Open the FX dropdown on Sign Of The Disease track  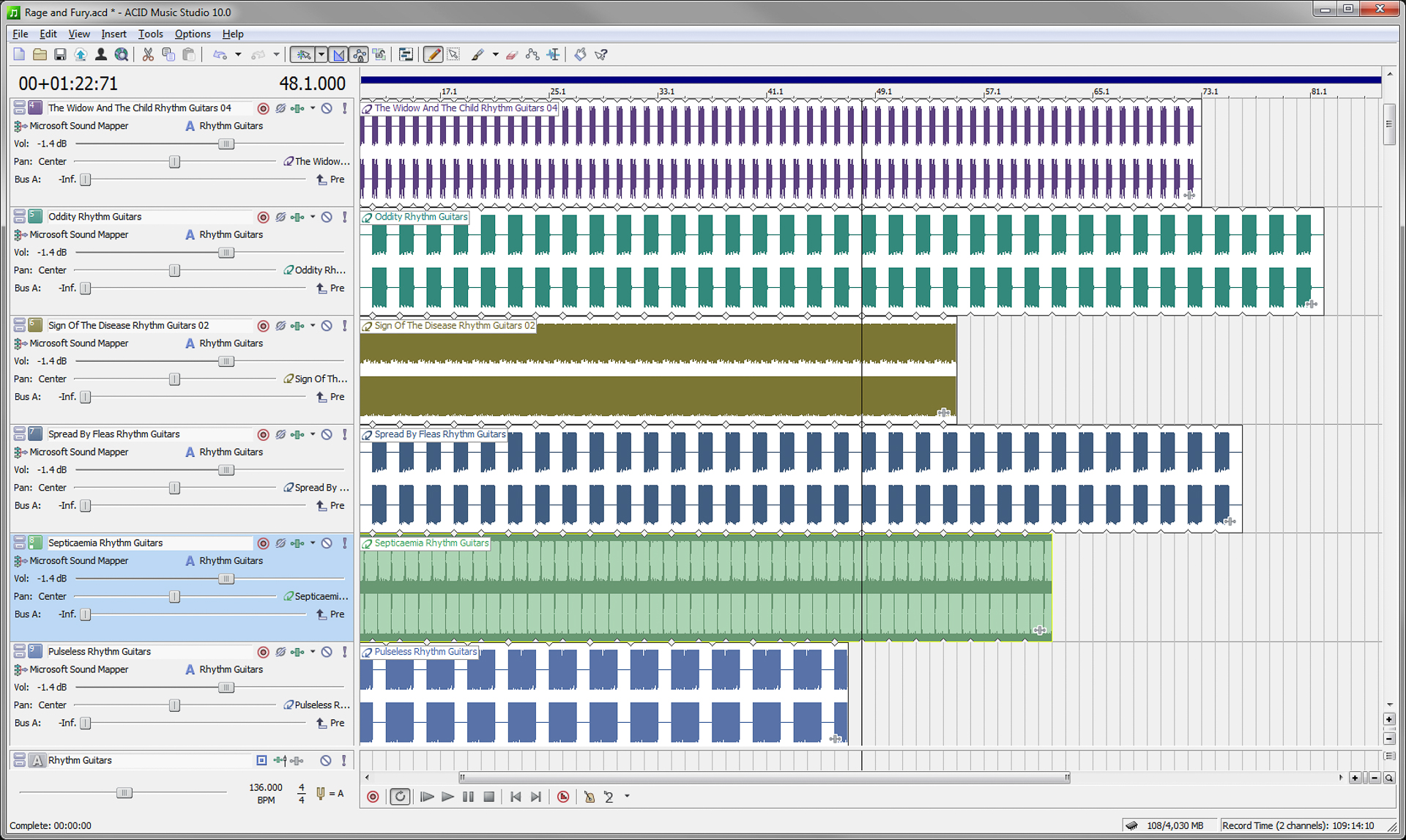point(312,325)
